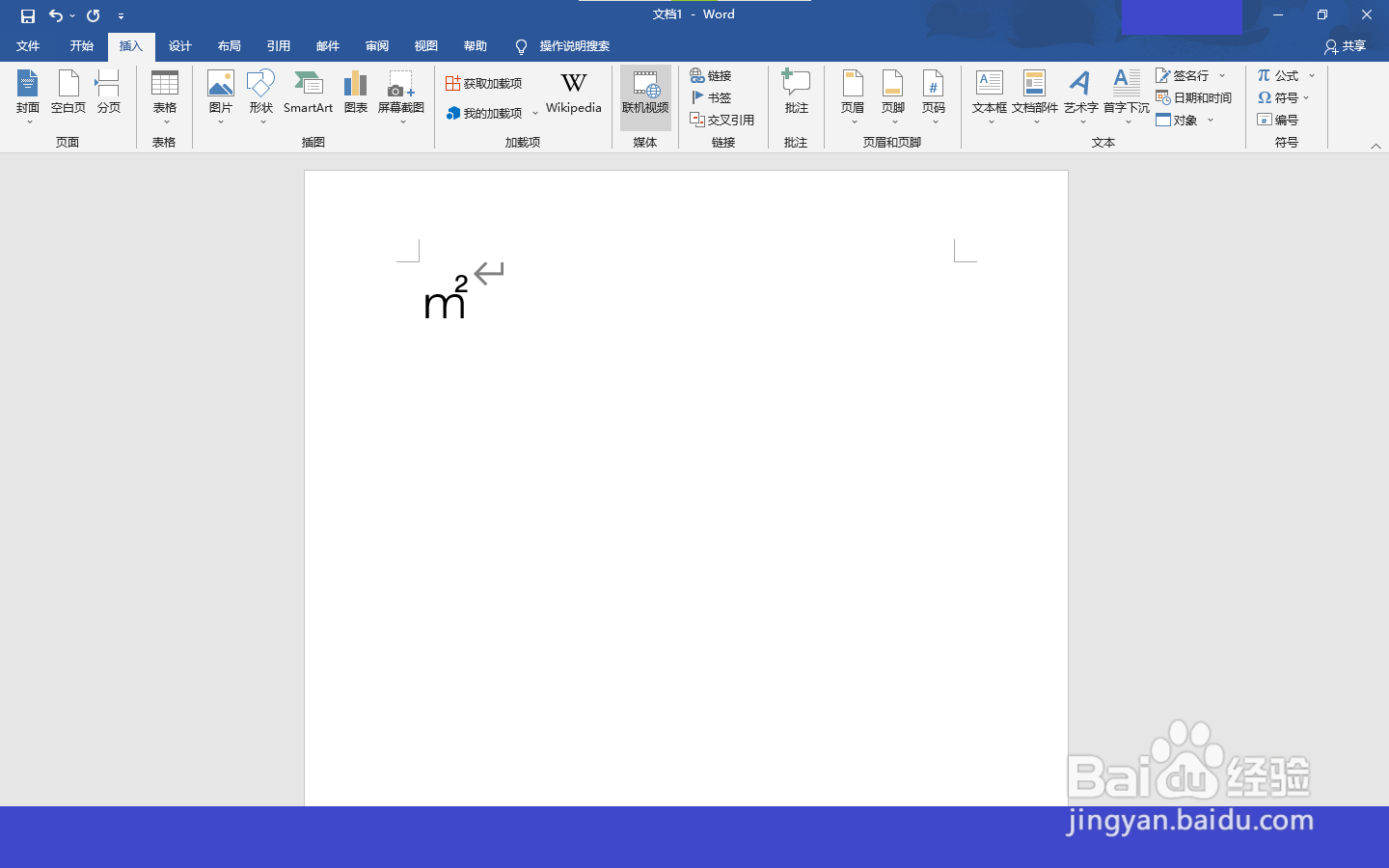Insert a 编号 number
This screenshot has width=1389, height=868.
1278,120
